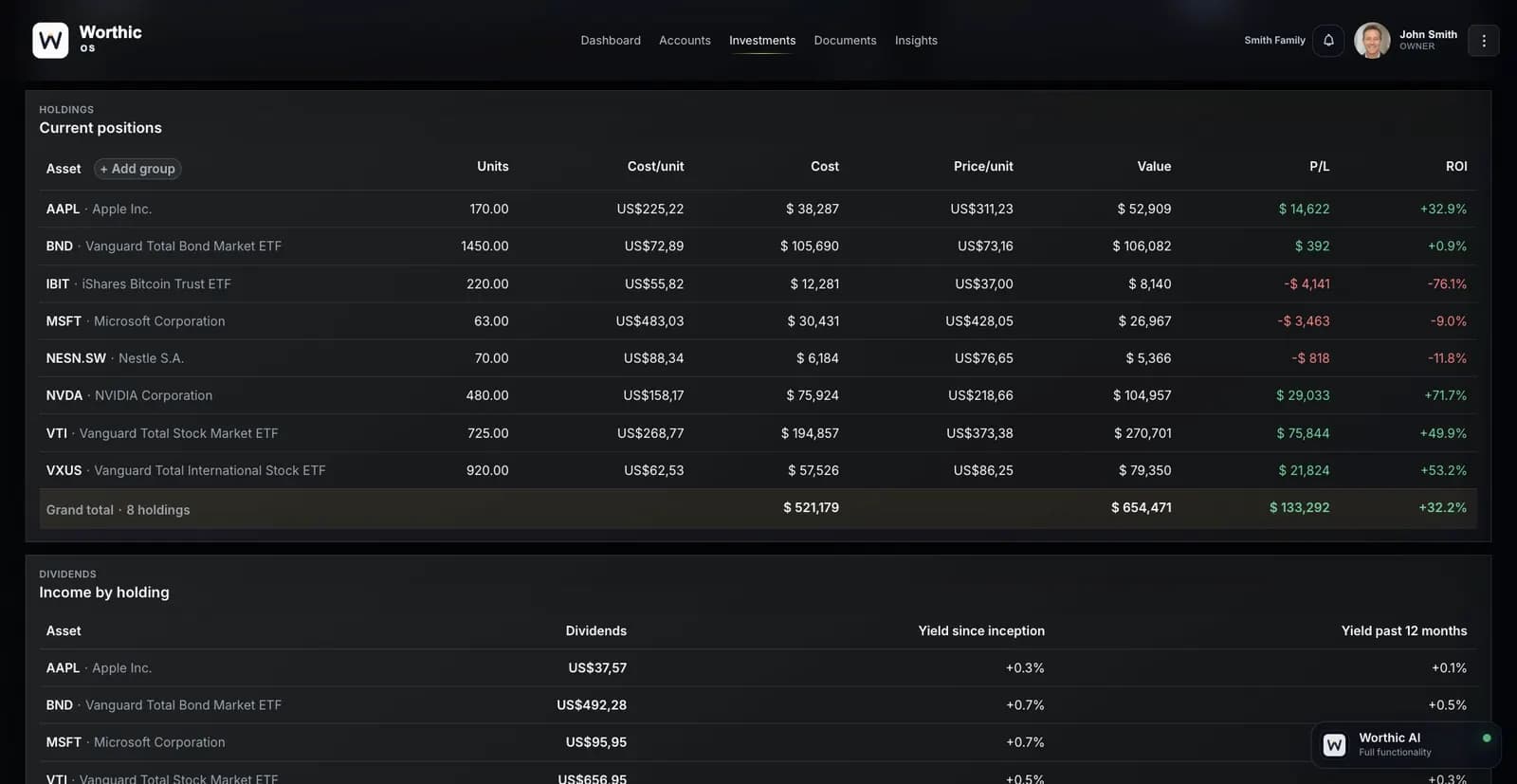Sort by the Cost/unit column header

coord(655,166)
